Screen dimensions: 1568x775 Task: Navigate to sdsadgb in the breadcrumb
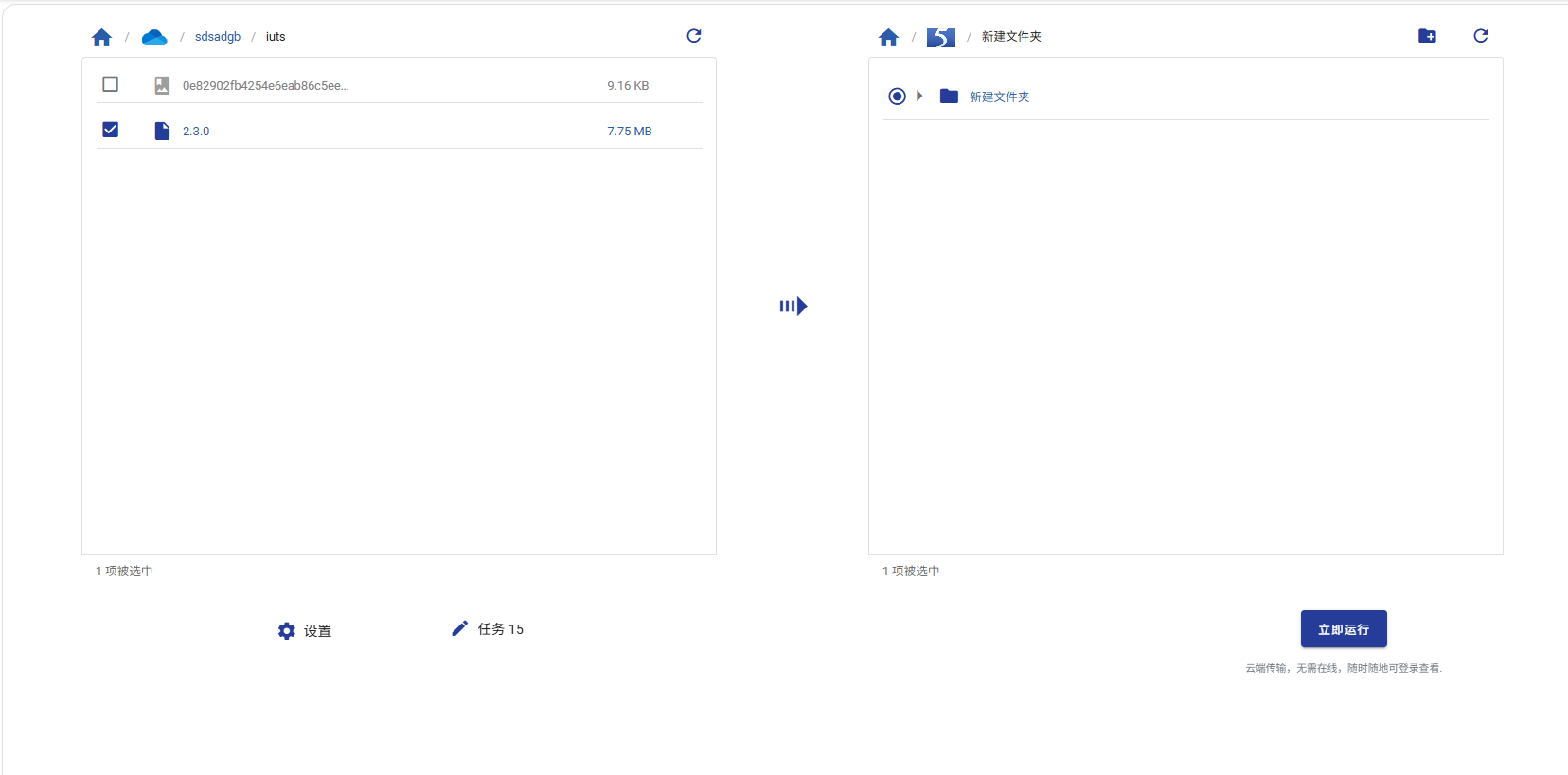[218, 37]
